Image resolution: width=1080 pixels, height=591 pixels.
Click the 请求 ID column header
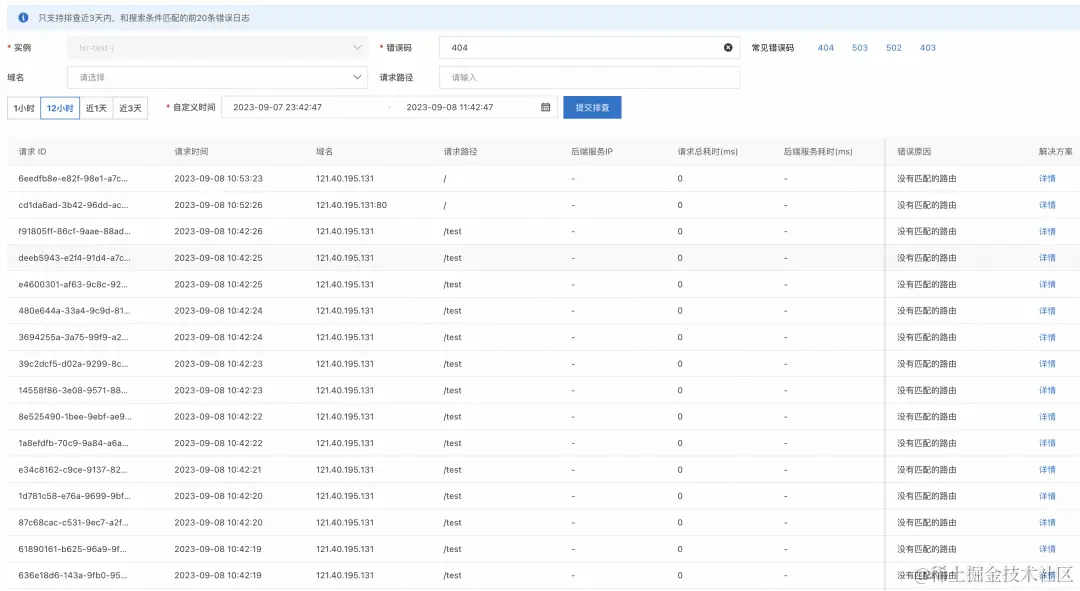tap(32, 152)
